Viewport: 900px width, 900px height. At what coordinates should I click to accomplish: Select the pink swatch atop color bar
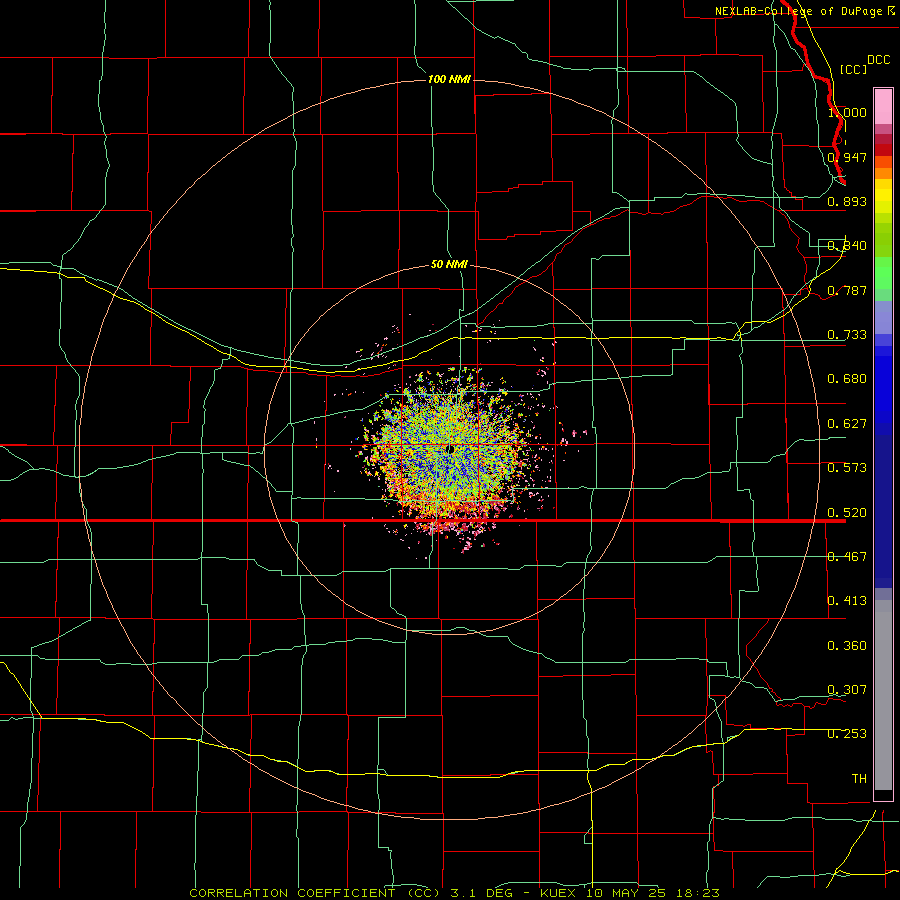pos(883,107)
